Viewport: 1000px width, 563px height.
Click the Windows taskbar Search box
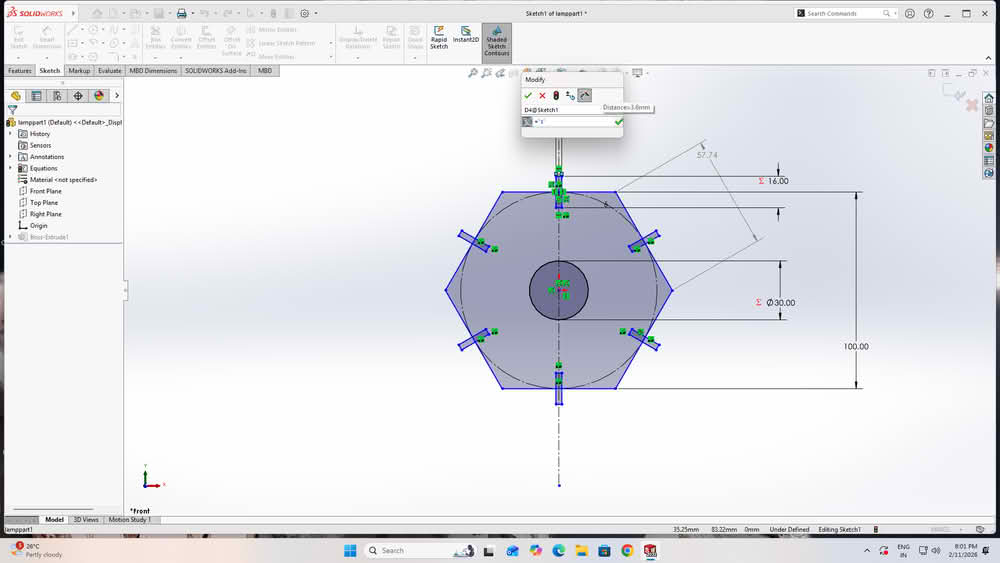pos(420,551)
